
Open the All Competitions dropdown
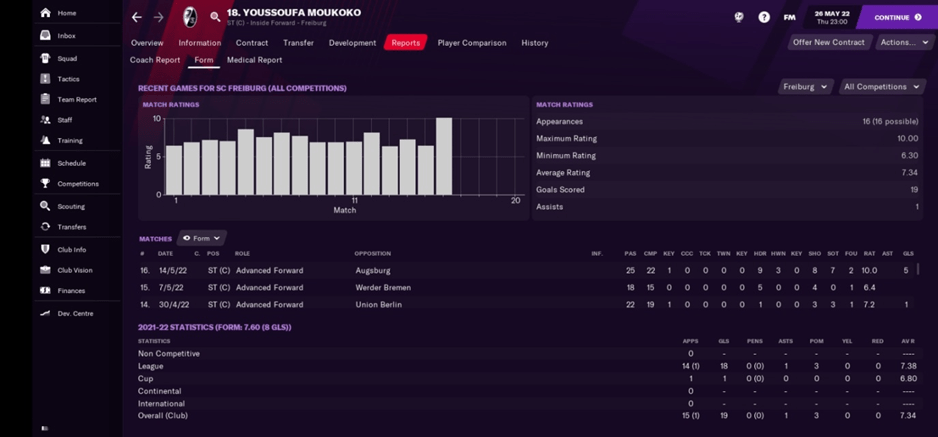click(880, 87)
